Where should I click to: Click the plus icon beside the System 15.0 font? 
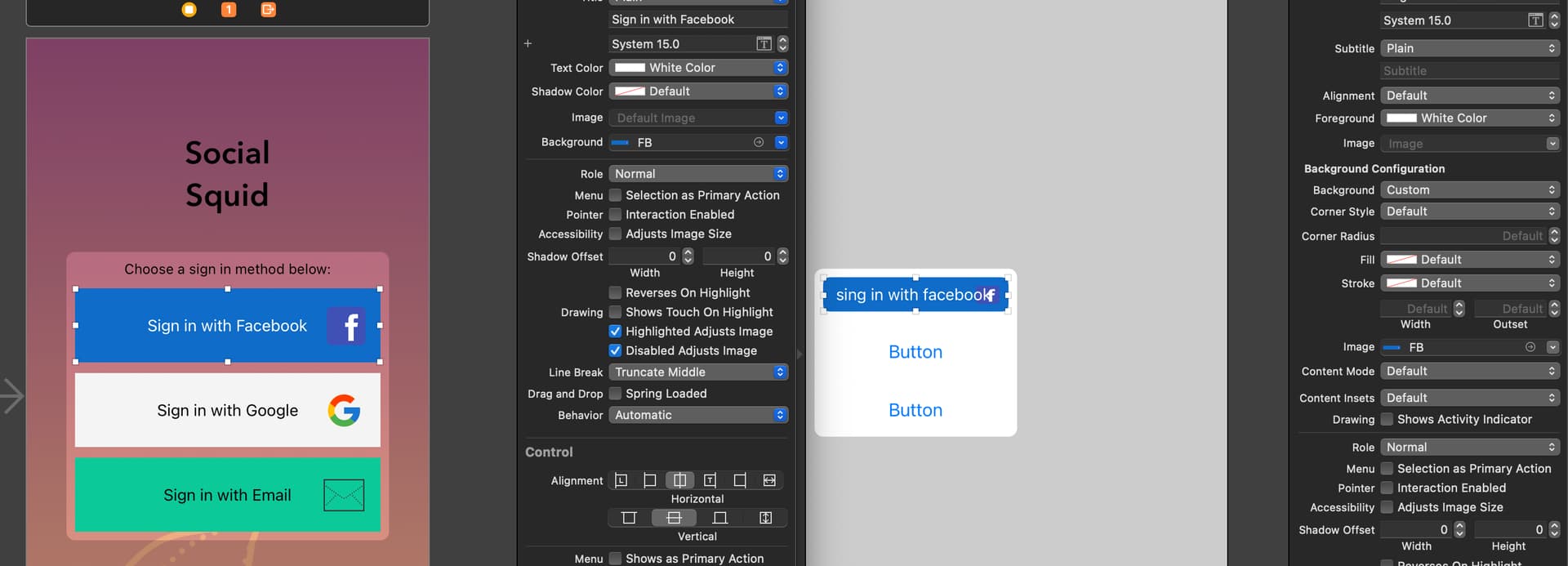point(528,44)
